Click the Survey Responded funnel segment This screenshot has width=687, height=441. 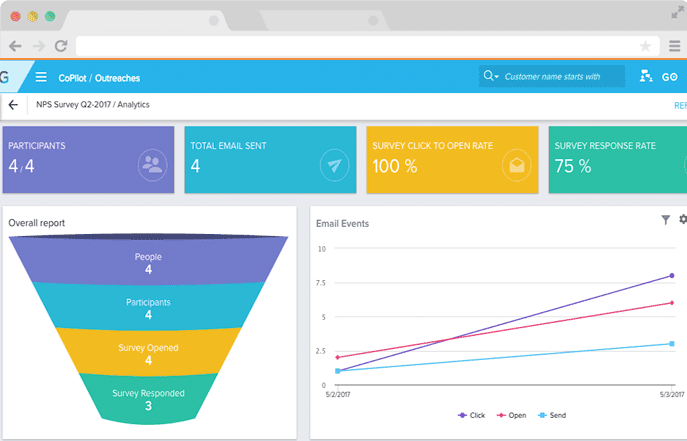148,399
